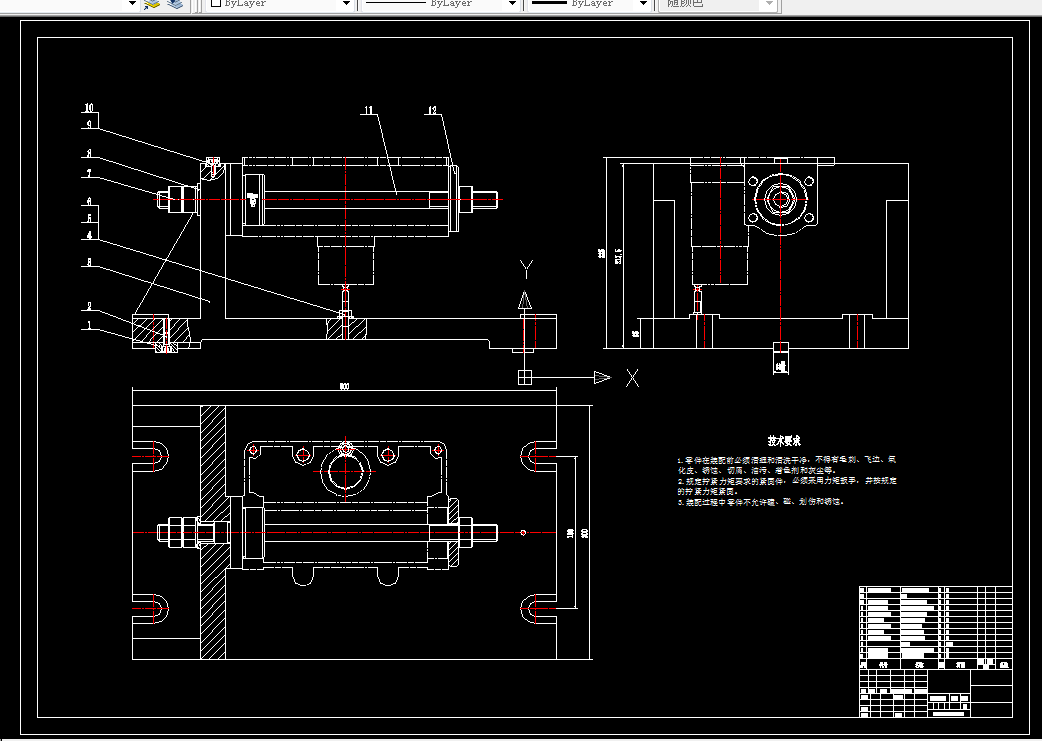Open the greyed-out plot style dropdown
1042x741 pixels.
coord(717,4)
